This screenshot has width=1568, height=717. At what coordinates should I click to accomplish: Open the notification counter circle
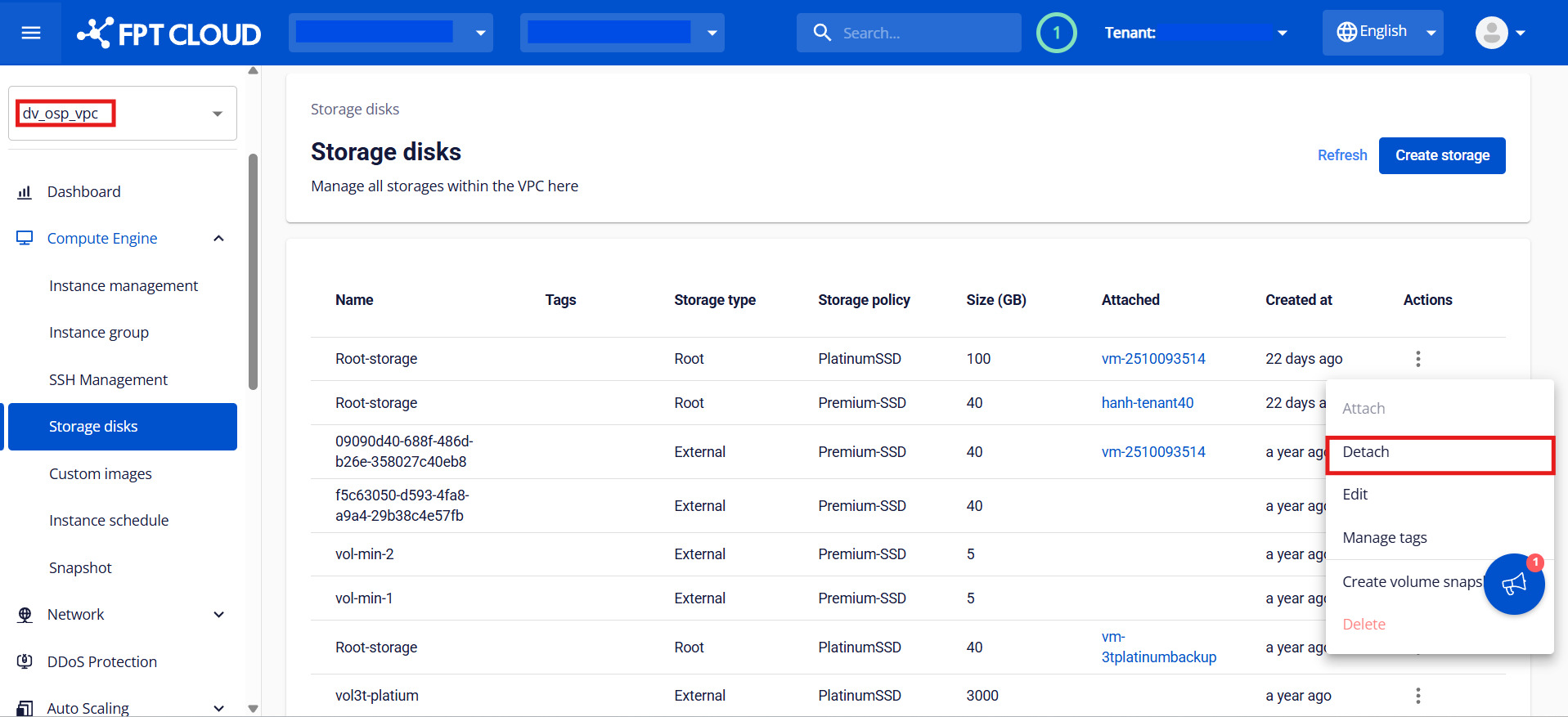1056,33
